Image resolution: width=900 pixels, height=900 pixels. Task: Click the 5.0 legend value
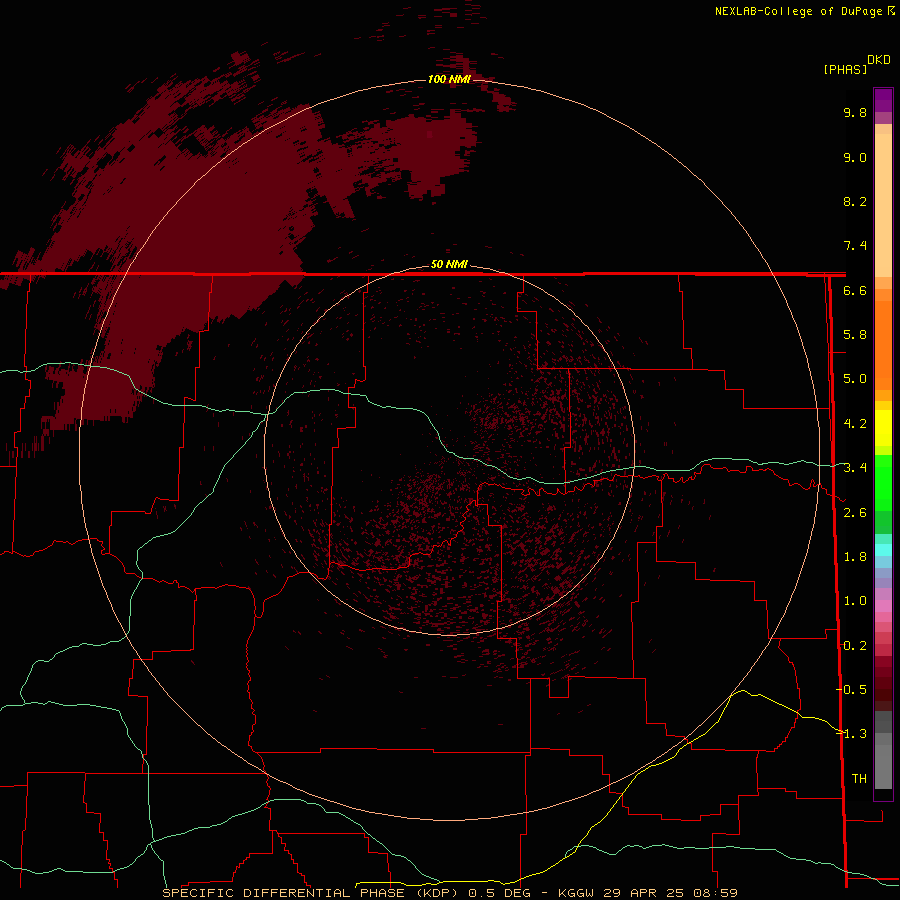pyautogui.click(x=855, y=379)
